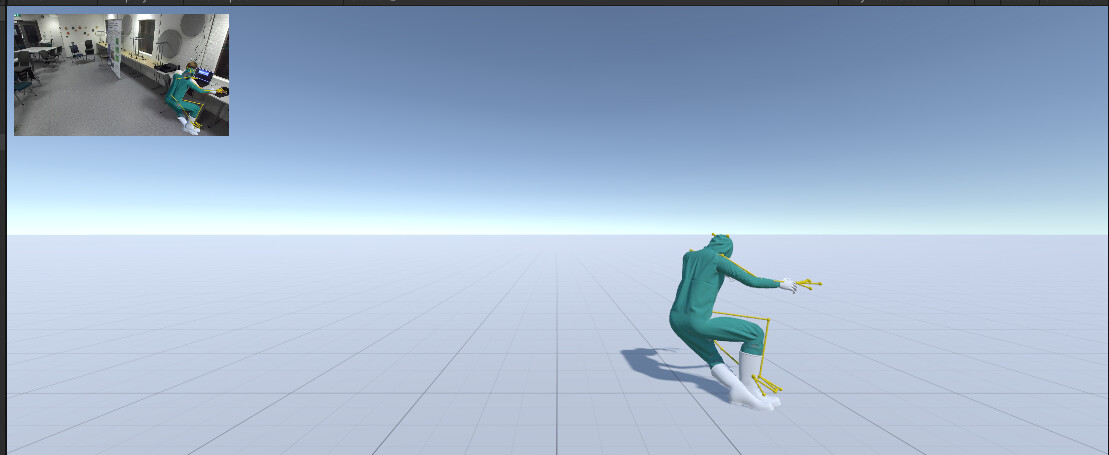Click the camera preview thumbnail of the room
This screenshot has height=455, width=1109.
pyautogui.click(x=121, y=74)
